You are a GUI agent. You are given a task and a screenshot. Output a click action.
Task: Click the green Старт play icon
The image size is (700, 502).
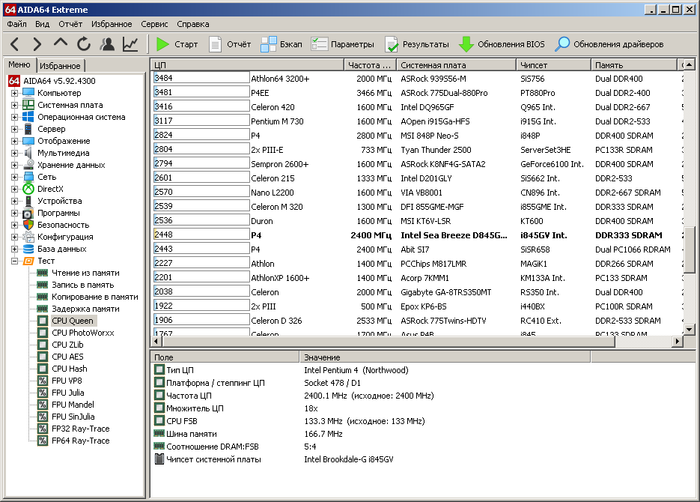click(x=162, y=45)
